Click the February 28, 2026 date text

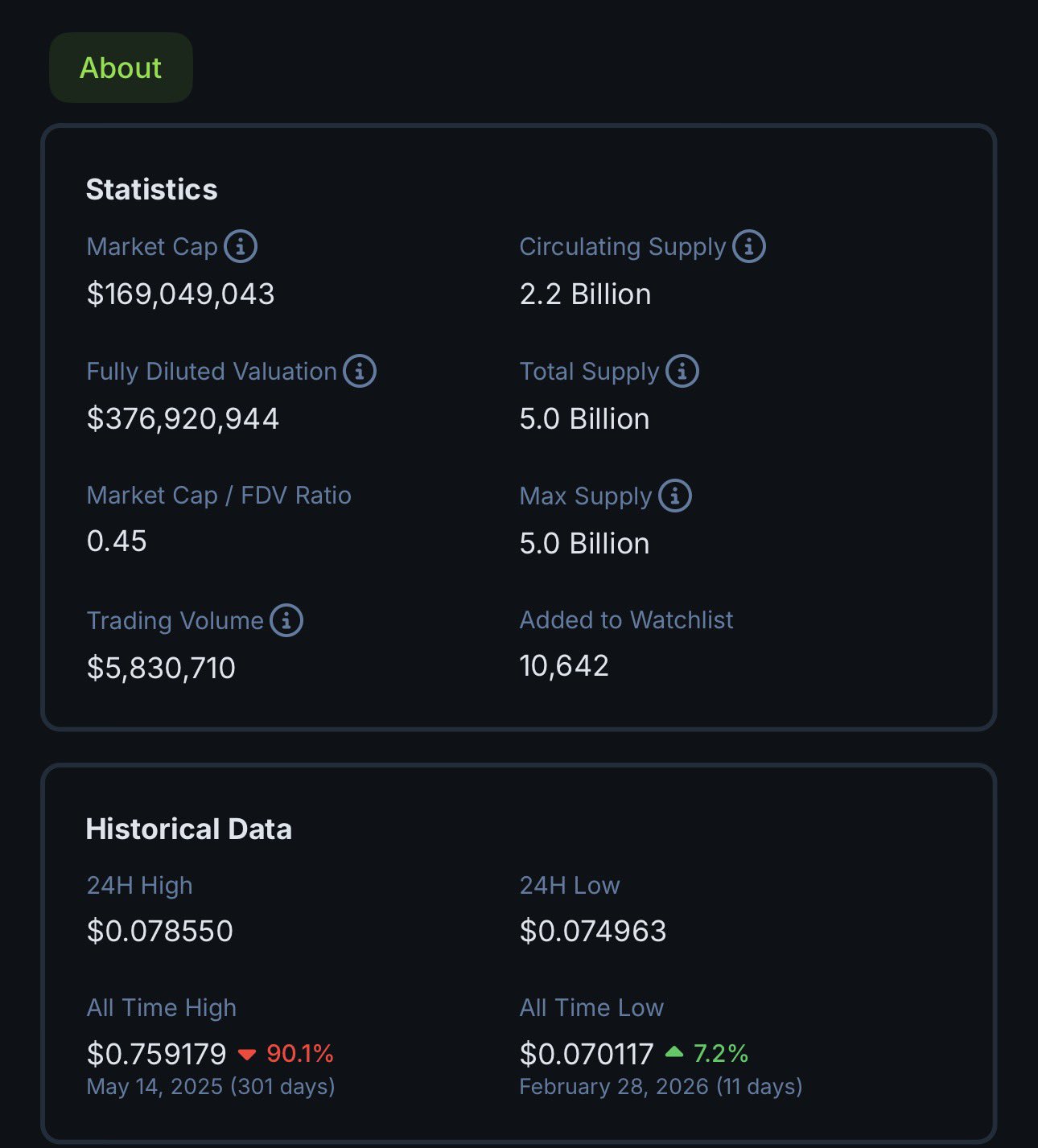coord(613,1087)
